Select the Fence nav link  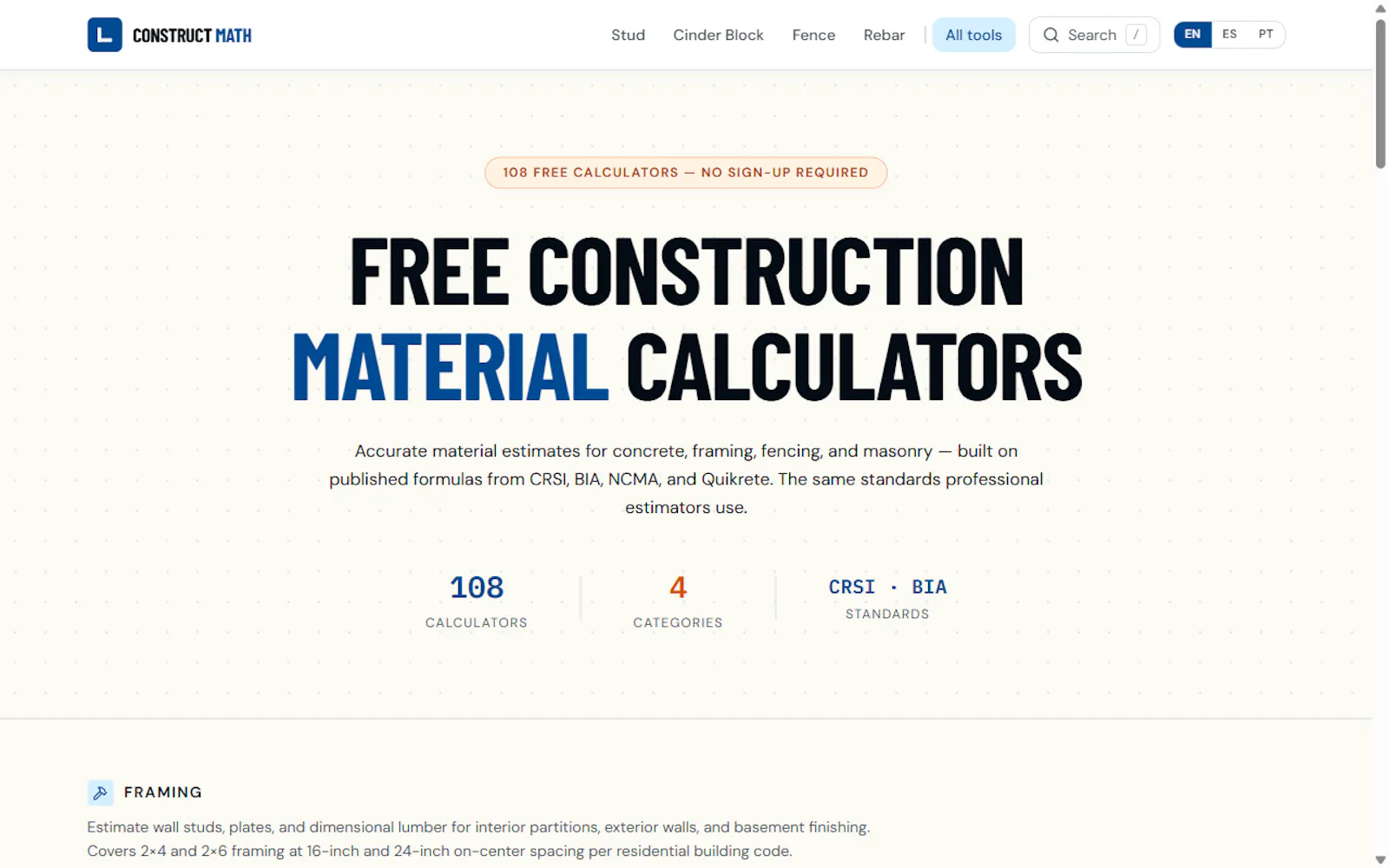click(x=813, y=35)
